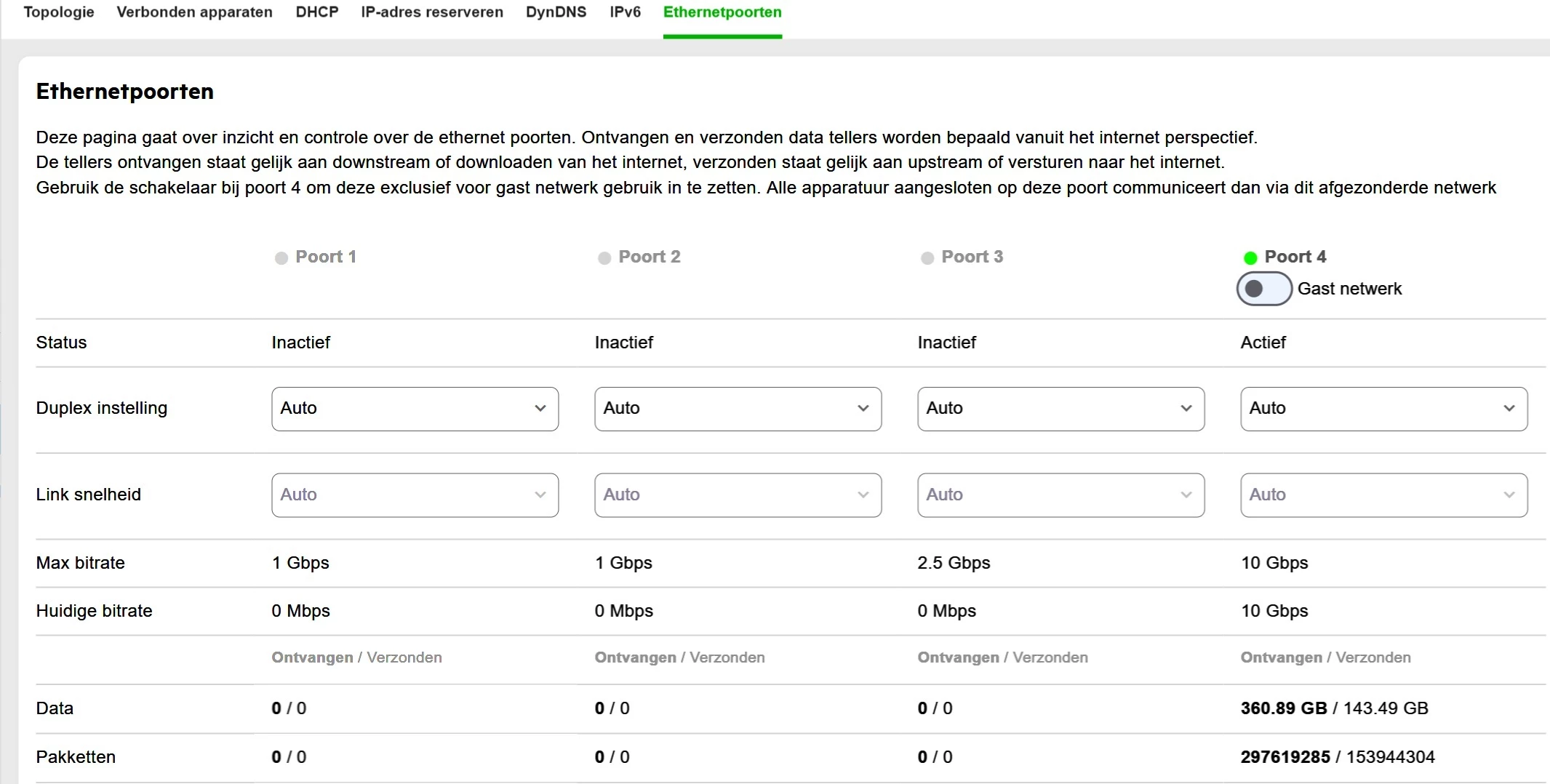Click the grey Poort 1 status dot
Viewport: 1550px width, 784px height.
[281, 258]
